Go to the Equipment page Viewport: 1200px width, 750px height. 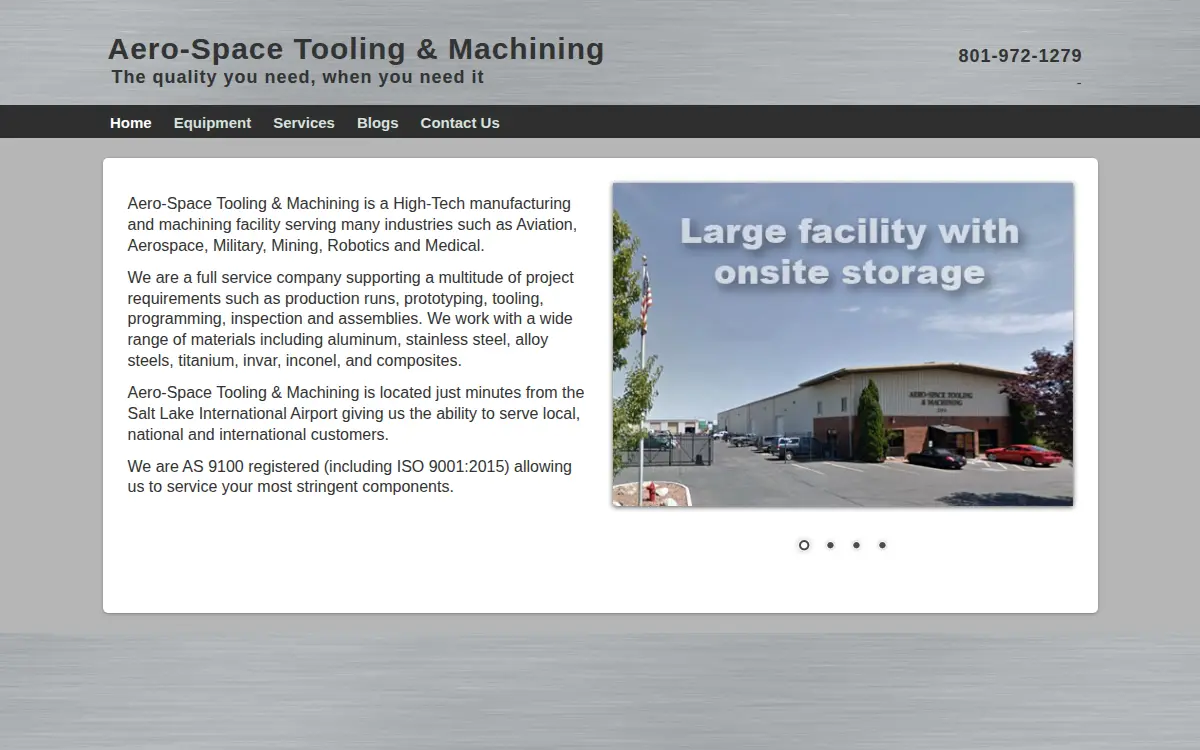tap(212, 123)
